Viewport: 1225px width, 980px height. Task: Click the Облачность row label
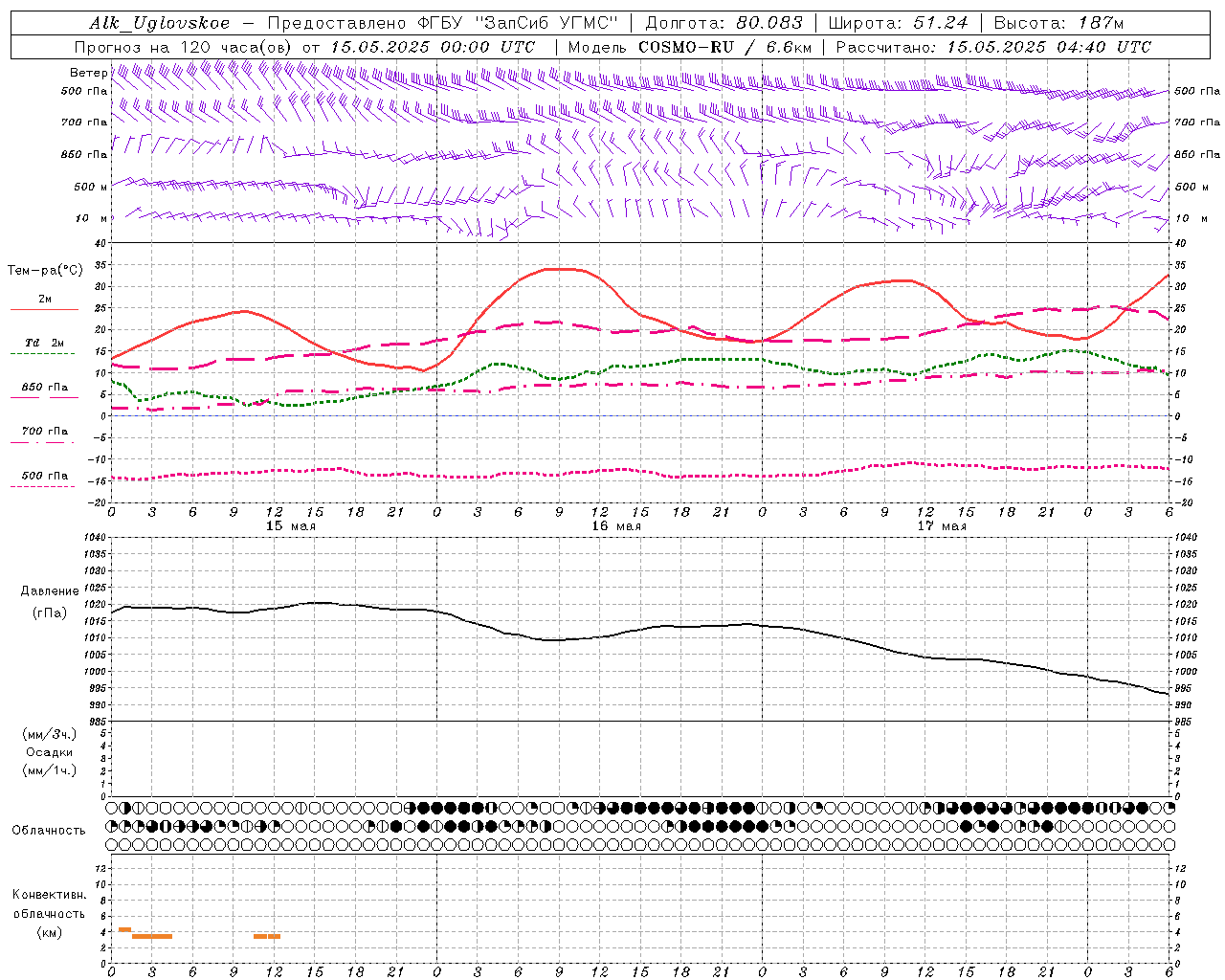coord(49,831)
